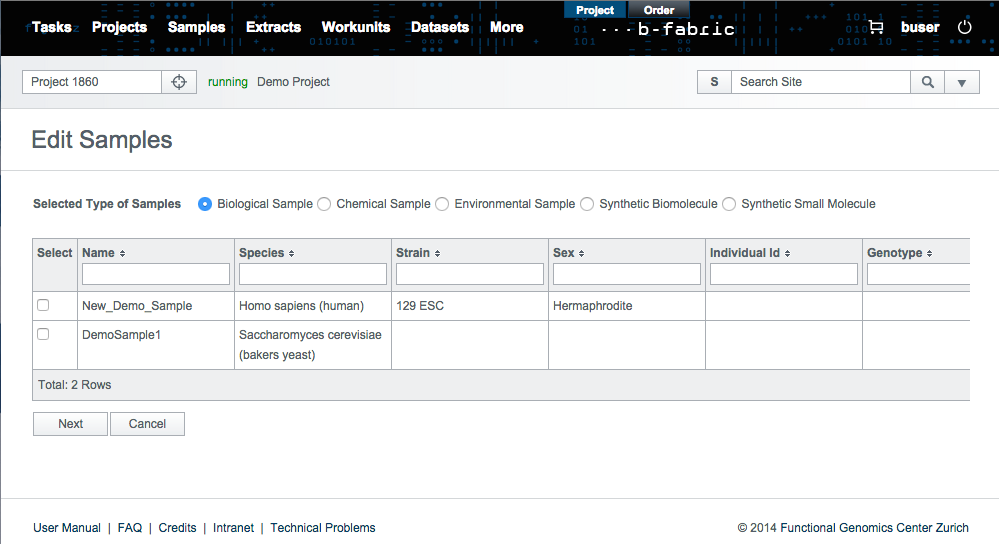Switch to the Order tab
999x544 pixels.
[659, 10]
